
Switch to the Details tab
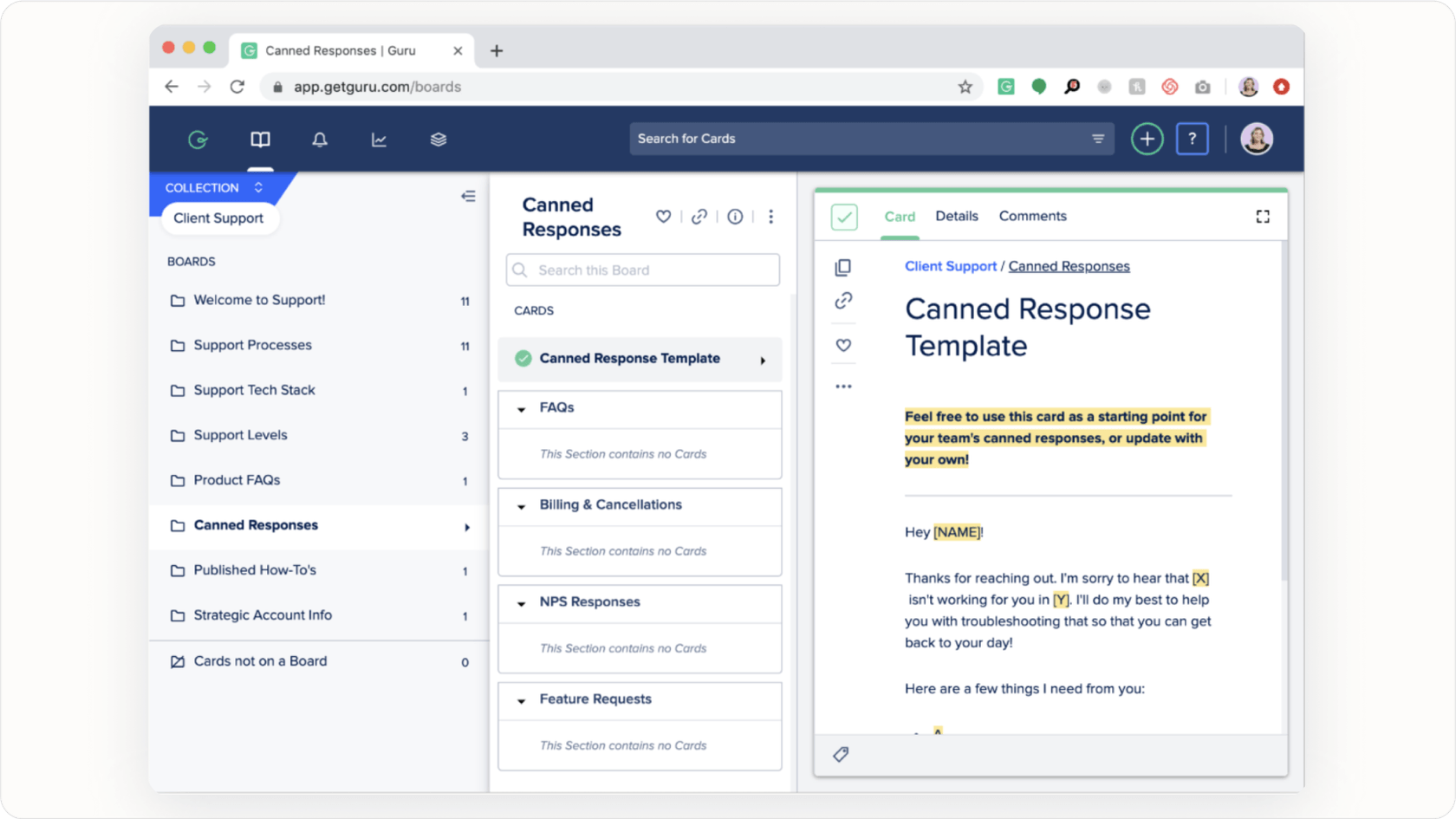957,216
